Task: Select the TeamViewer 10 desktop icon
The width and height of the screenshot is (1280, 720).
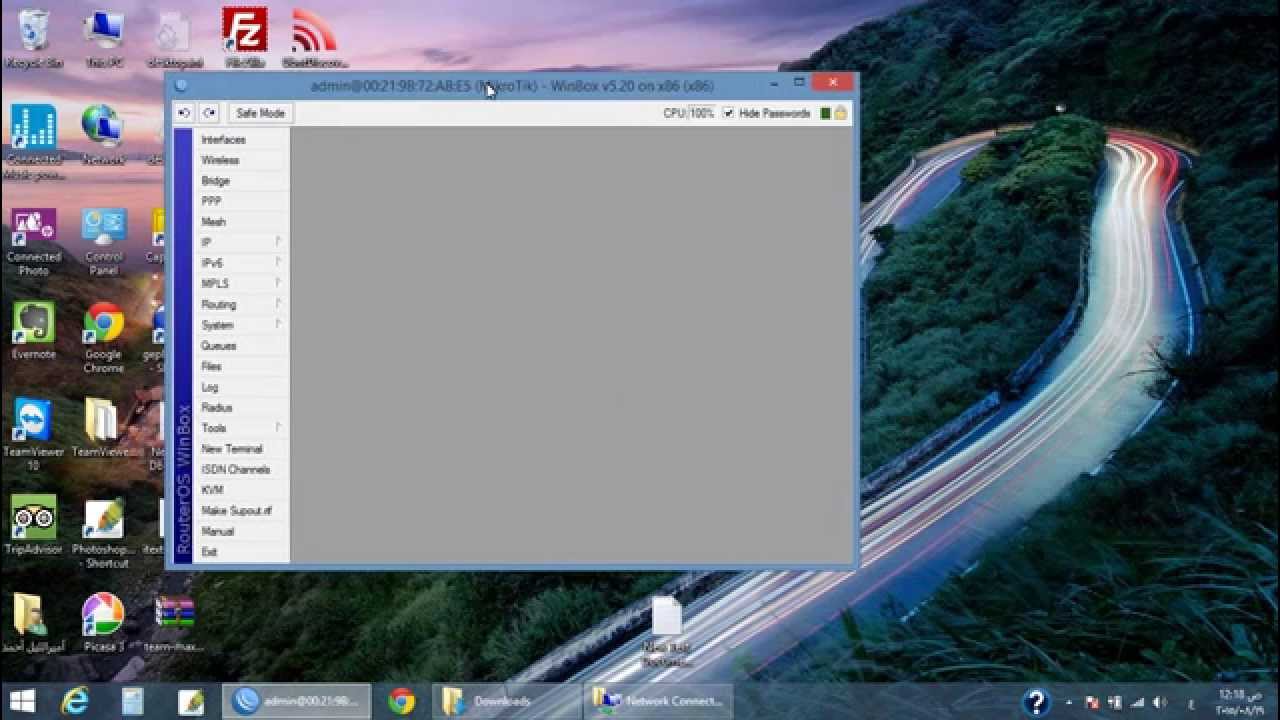Action: (x=33, y=434)
